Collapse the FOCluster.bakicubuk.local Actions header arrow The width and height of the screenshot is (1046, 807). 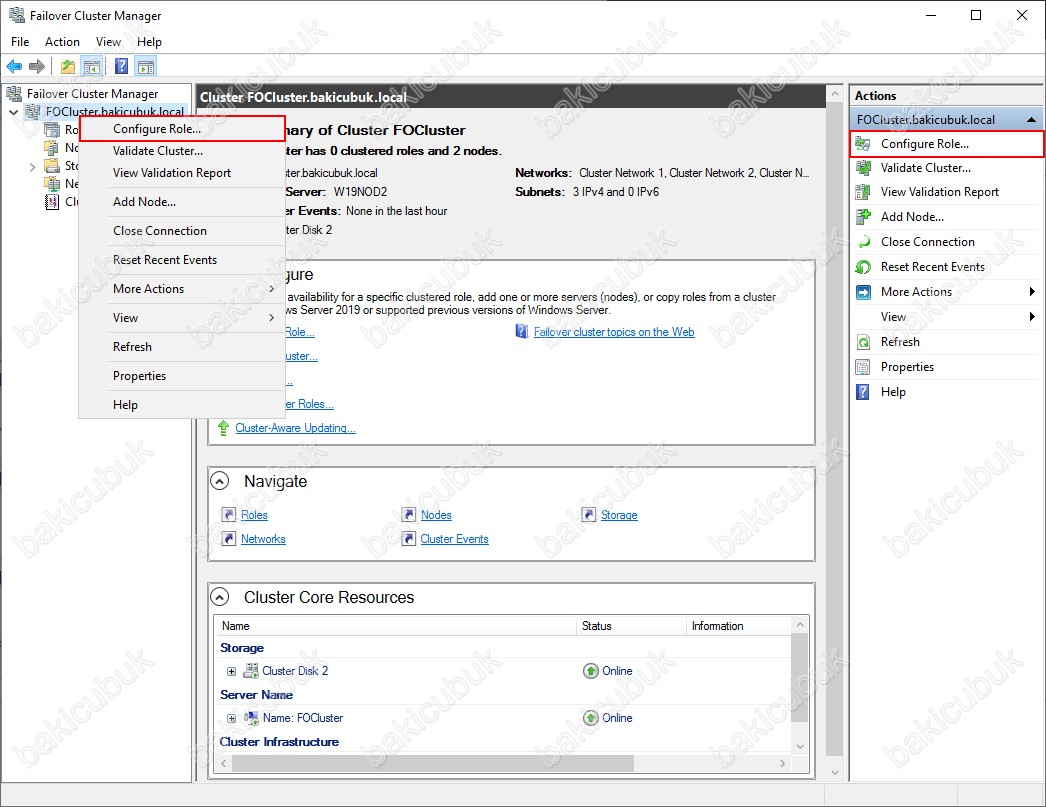(x=1031, y=120)
